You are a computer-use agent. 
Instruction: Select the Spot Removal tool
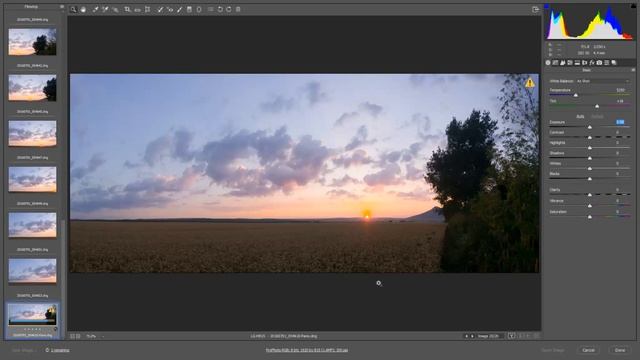(x=160, y=9)
